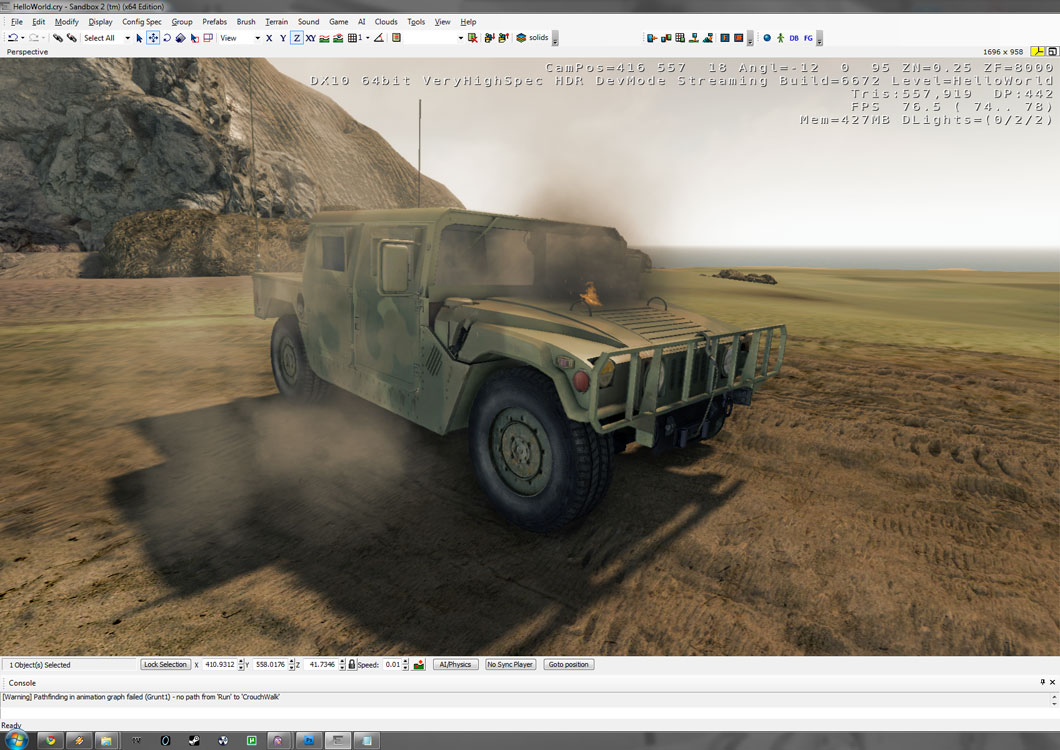Click the Unlink object icon

click(x=71, y=38)
